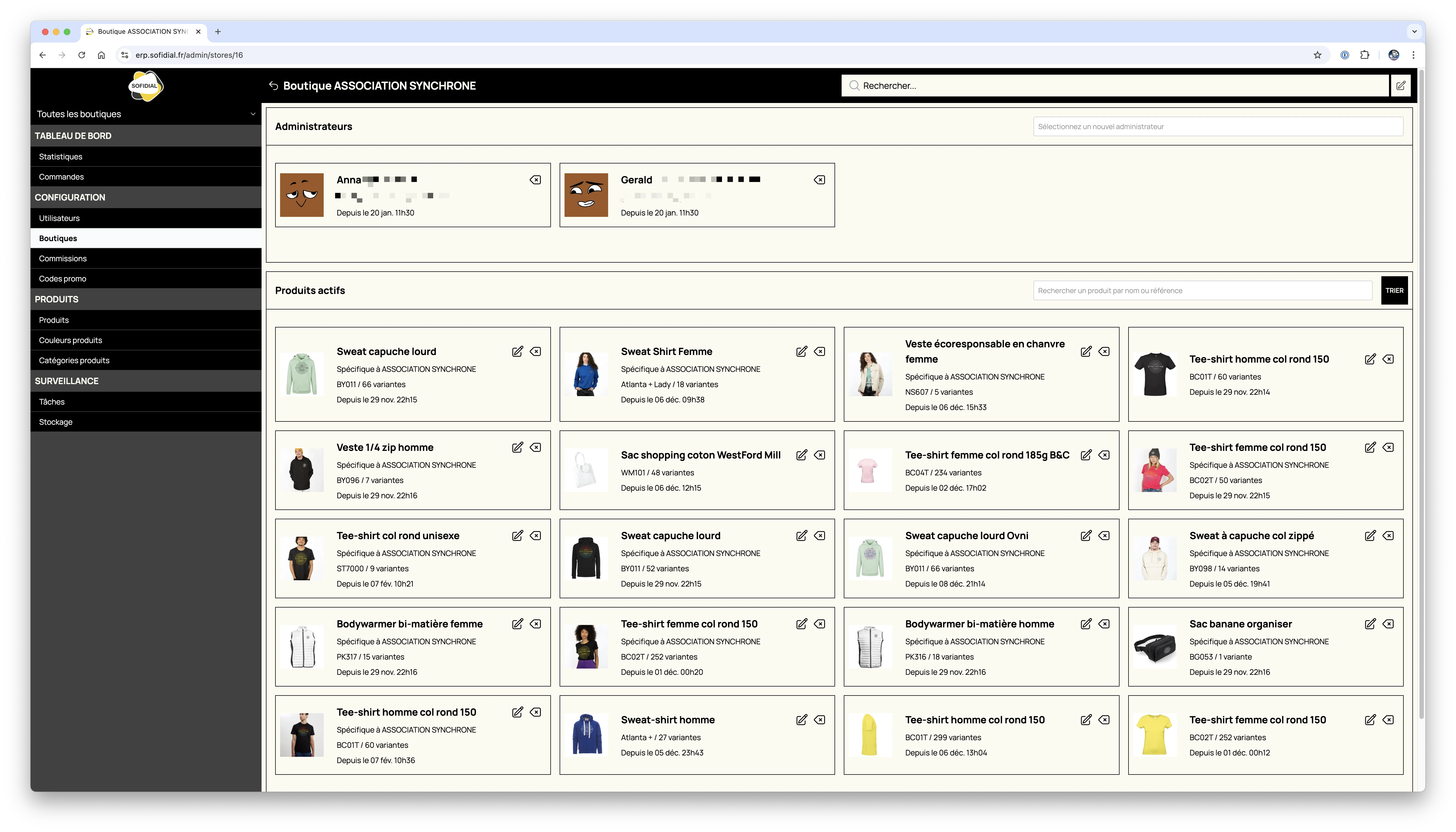Screen dimensions: 1456x832
Task: Edit Tee-shirt col rond unisexe
Action: 517,535
